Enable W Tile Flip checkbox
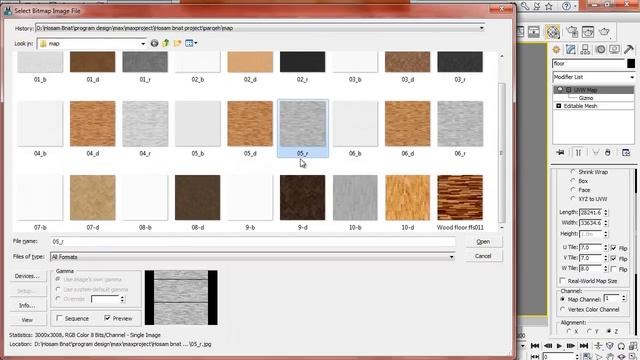Viewport: 640px width, 360px height. coord(613,269)
